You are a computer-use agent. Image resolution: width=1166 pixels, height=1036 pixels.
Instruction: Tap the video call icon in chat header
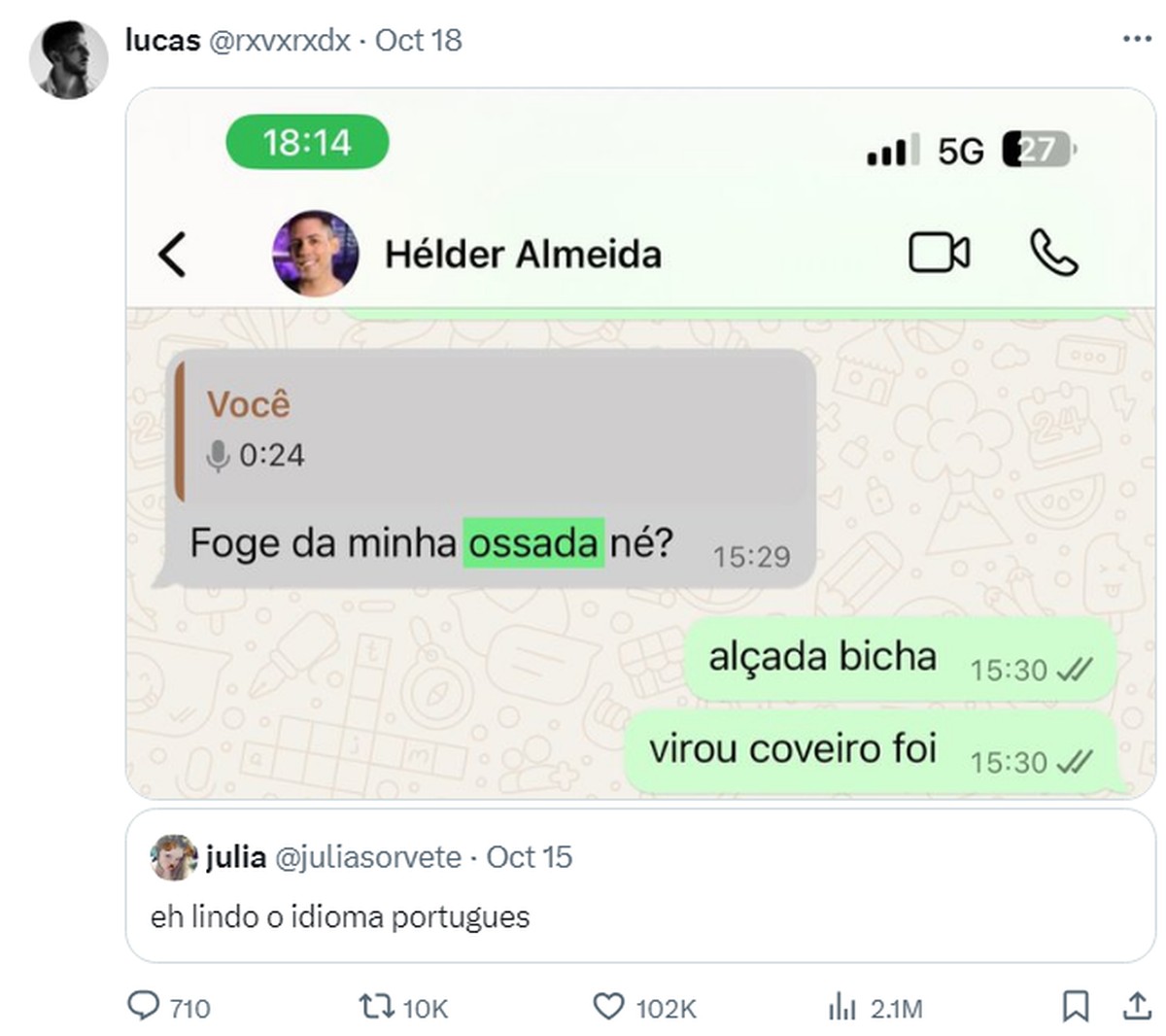(939, 254)
